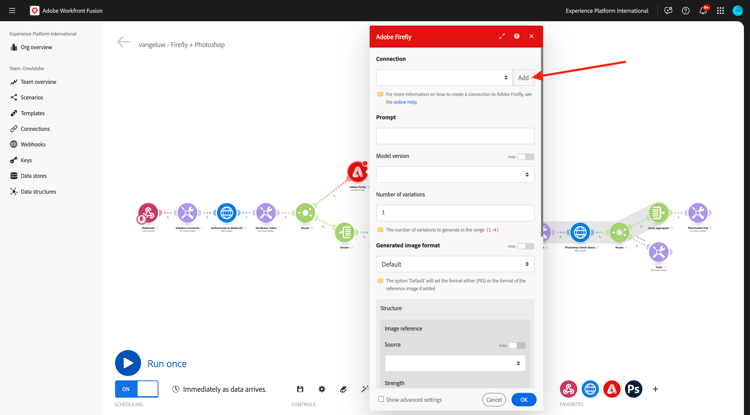Select the first Router module after Set Bearer Token
This screenshot has height=415, width=750.
click(x=305, y=213)
